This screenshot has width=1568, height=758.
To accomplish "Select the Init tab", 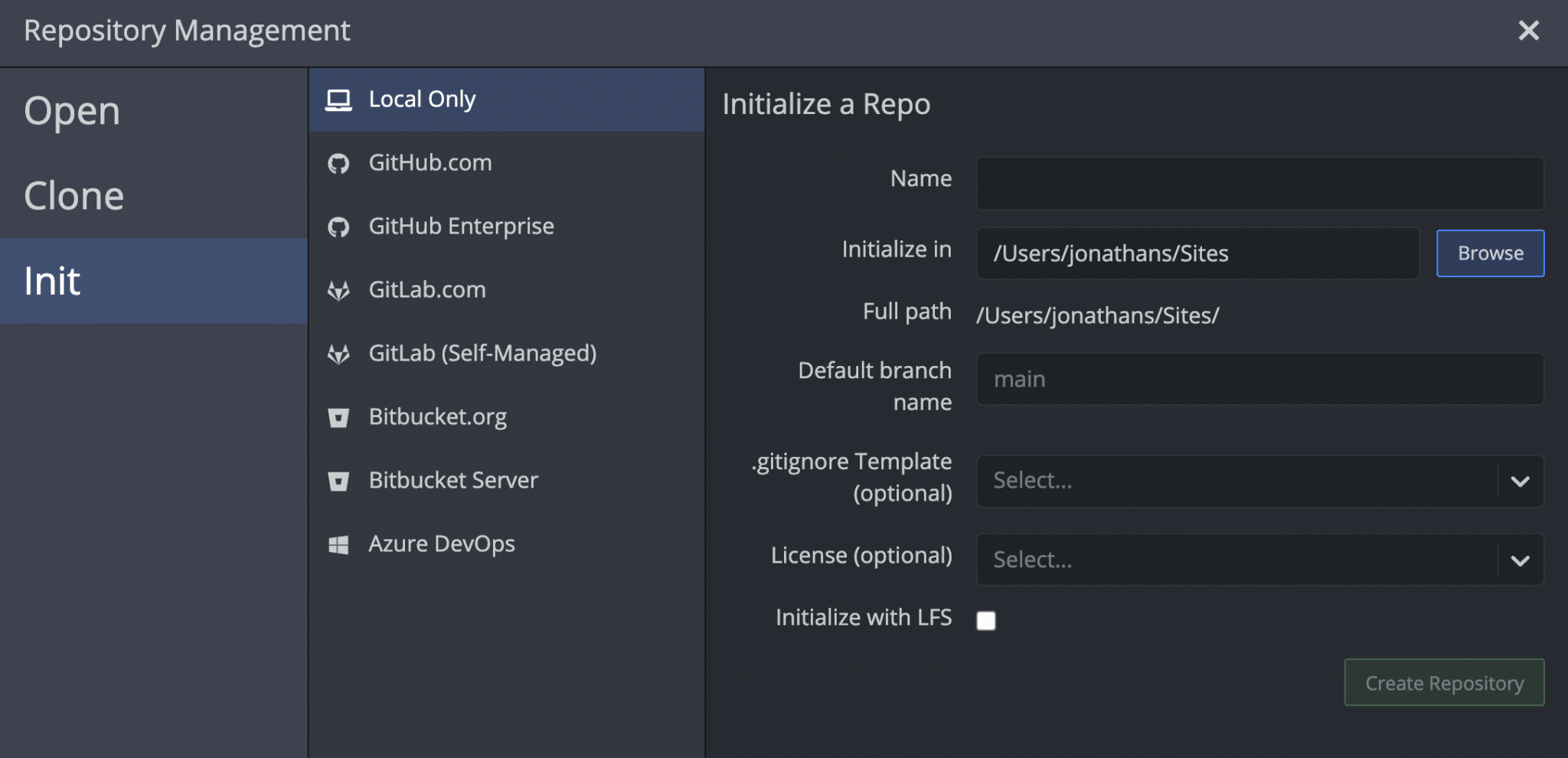I will (52, 281).
